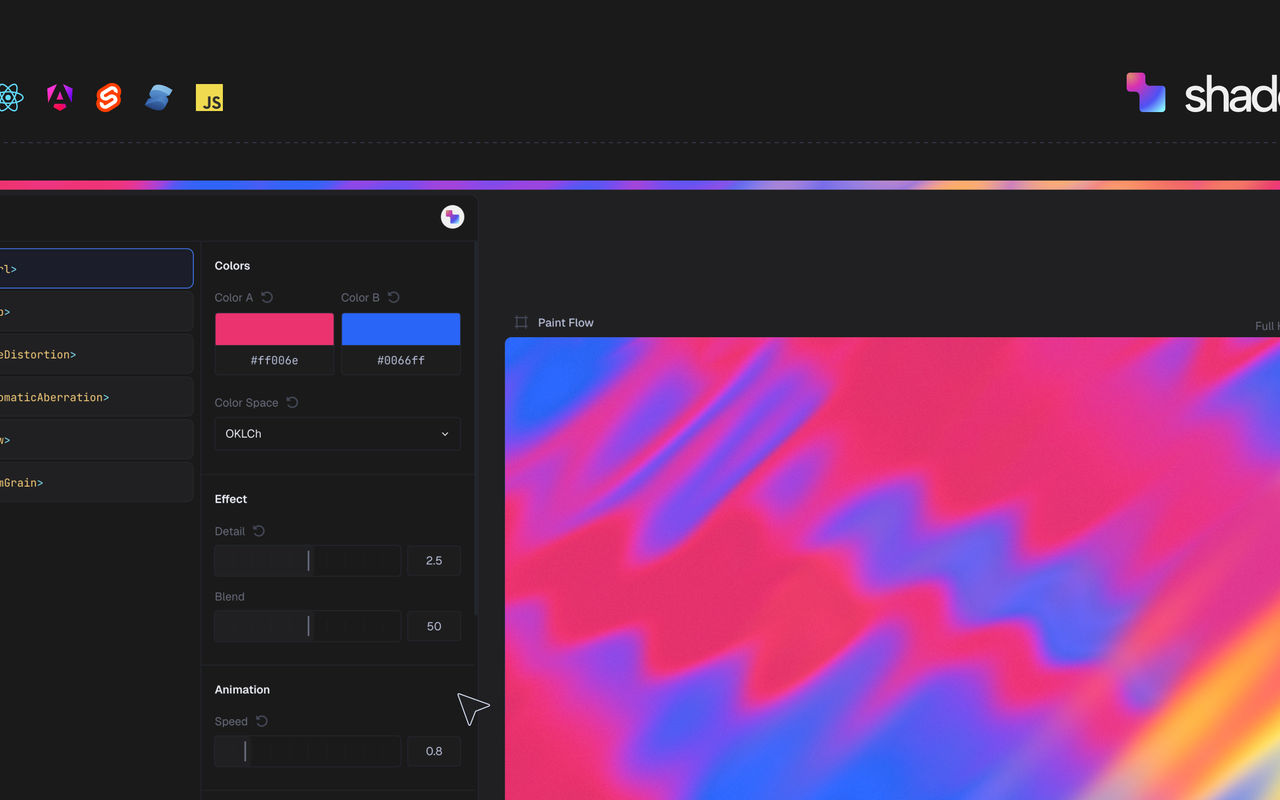Image resolution: width=1280 pixels, height=800 pixels.
Task: Click the Colors section heading
Action: click(x=232, y=265)
